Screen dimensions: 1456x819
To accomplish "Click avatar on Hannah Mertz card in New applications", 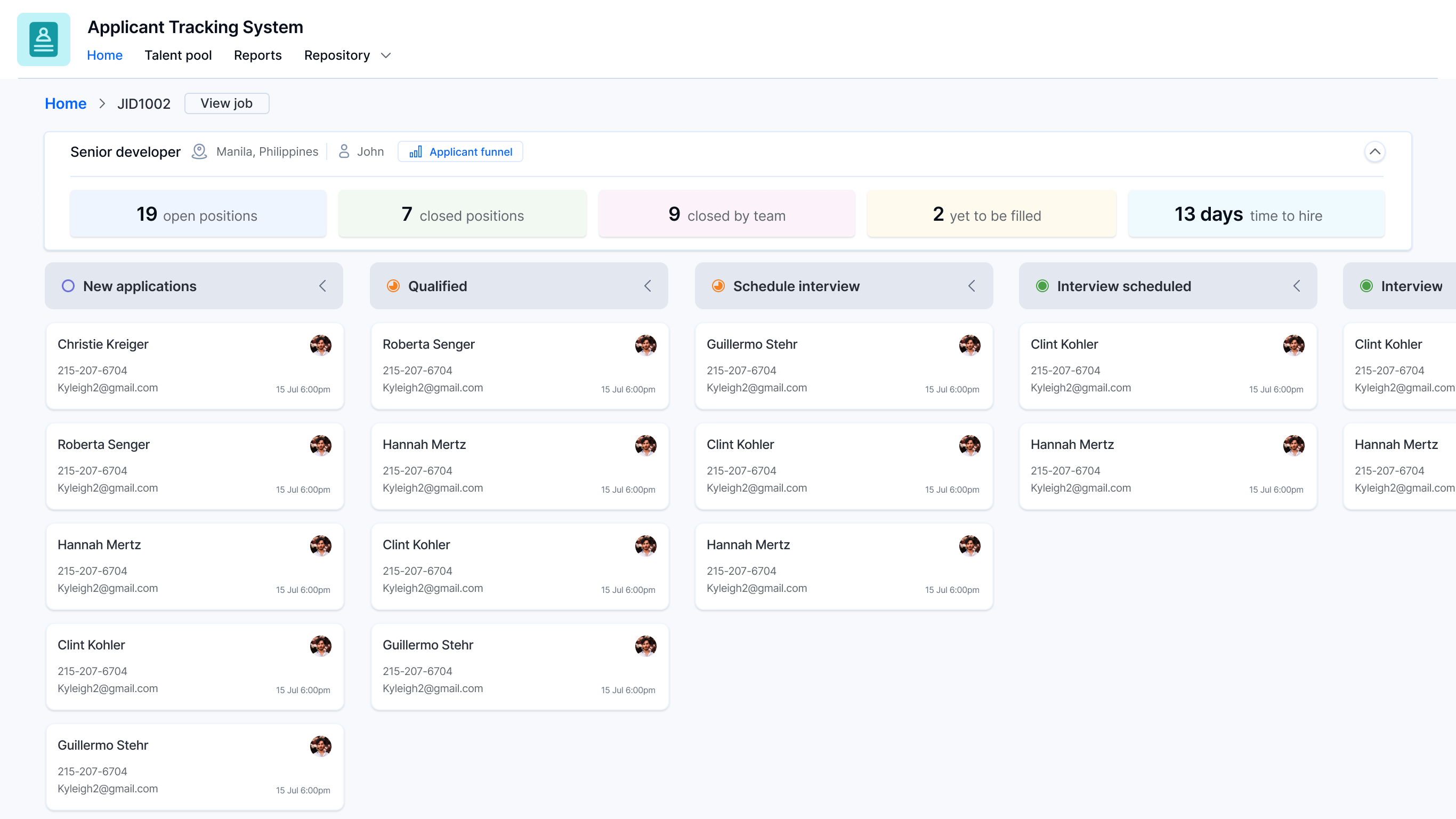I will [320, 545].
